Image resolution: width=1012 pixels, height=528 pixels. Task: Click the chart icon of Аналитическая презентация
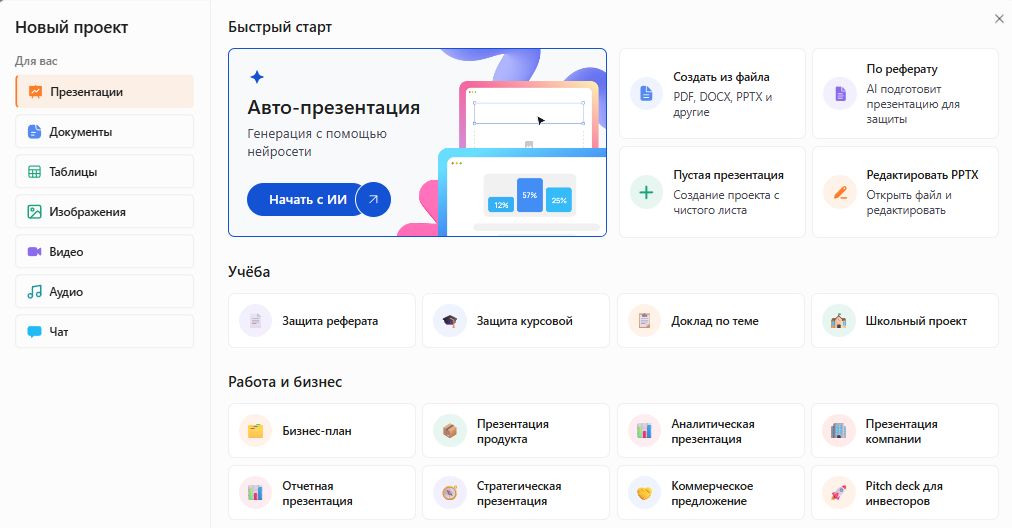point(644,431)
